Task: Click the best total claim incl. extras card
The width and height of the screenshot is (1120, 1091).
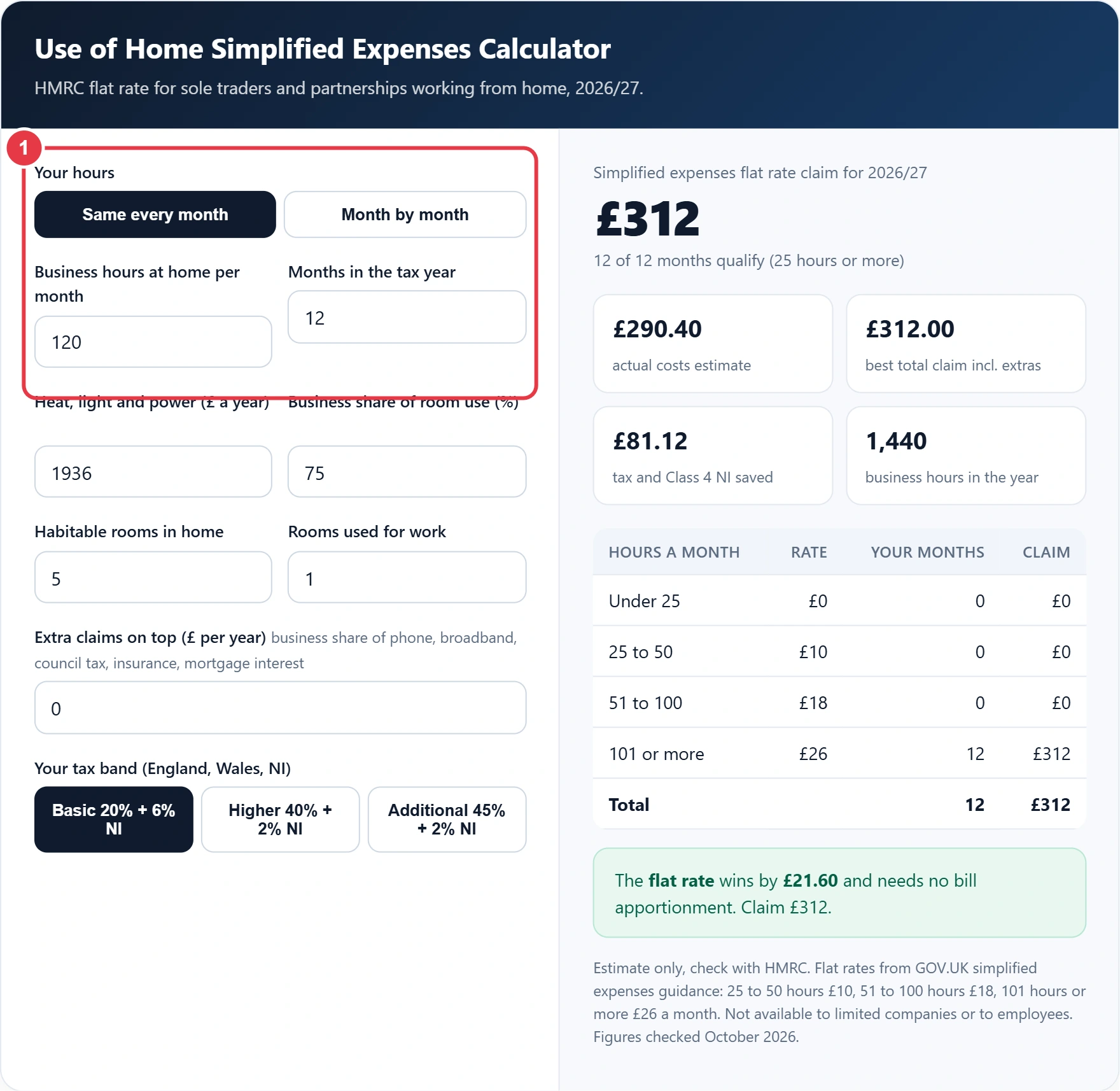Action: pyautogui.click(x=966, y=344)
